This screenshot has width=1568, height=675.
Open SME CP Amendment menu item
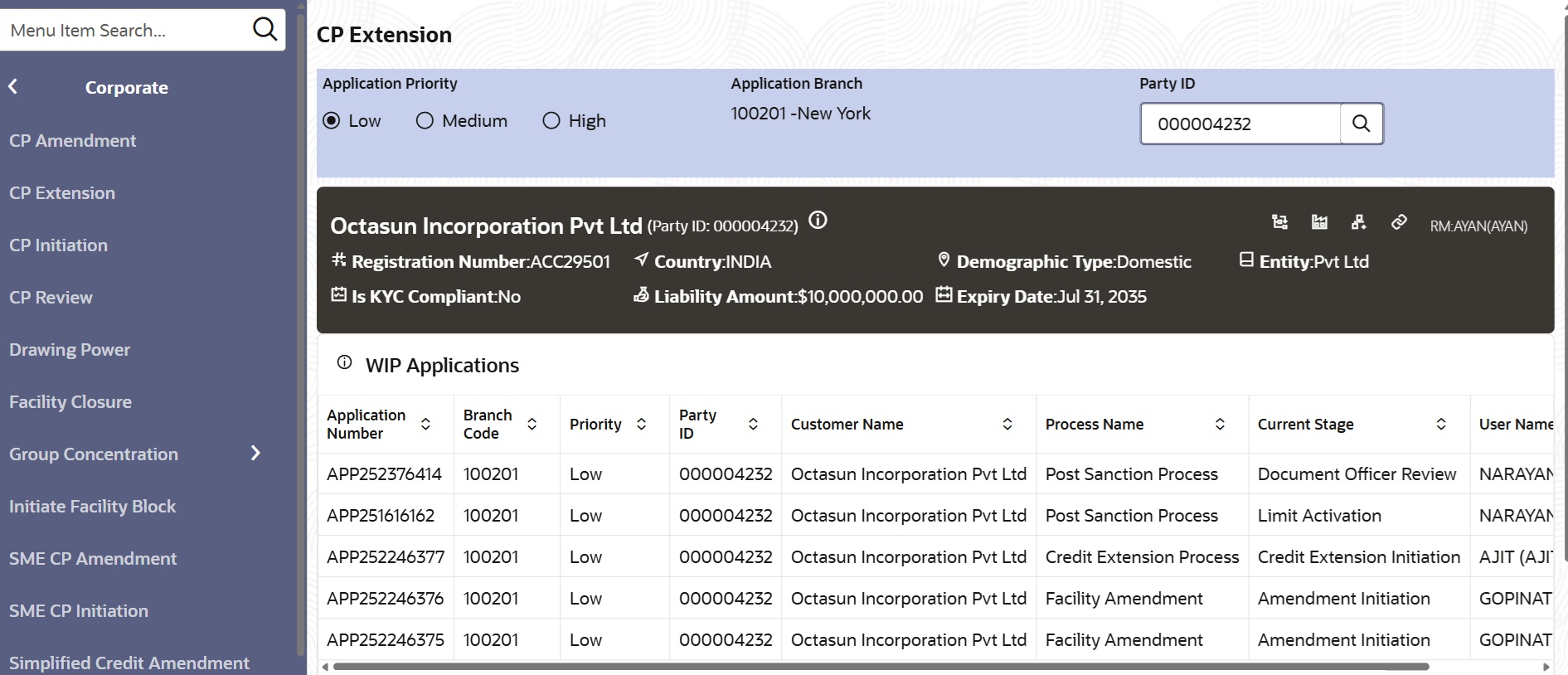(x=93, y=559)
